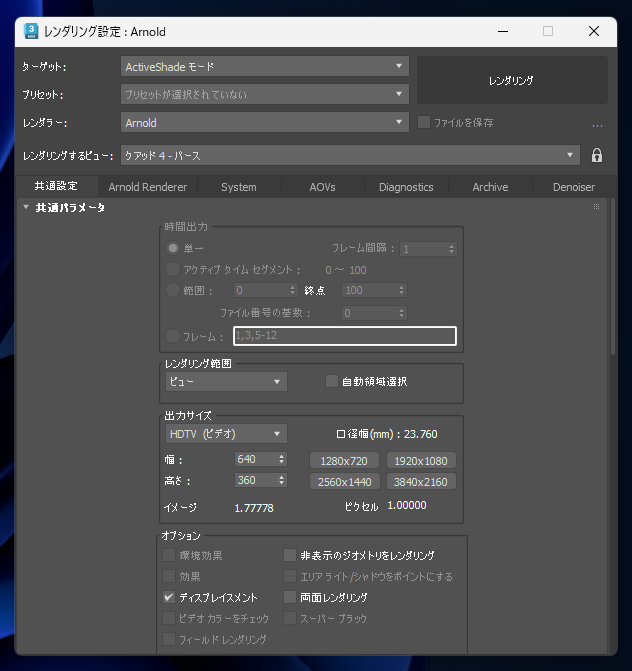Close the レンダリング設定 window

click(x=593, y=31)
